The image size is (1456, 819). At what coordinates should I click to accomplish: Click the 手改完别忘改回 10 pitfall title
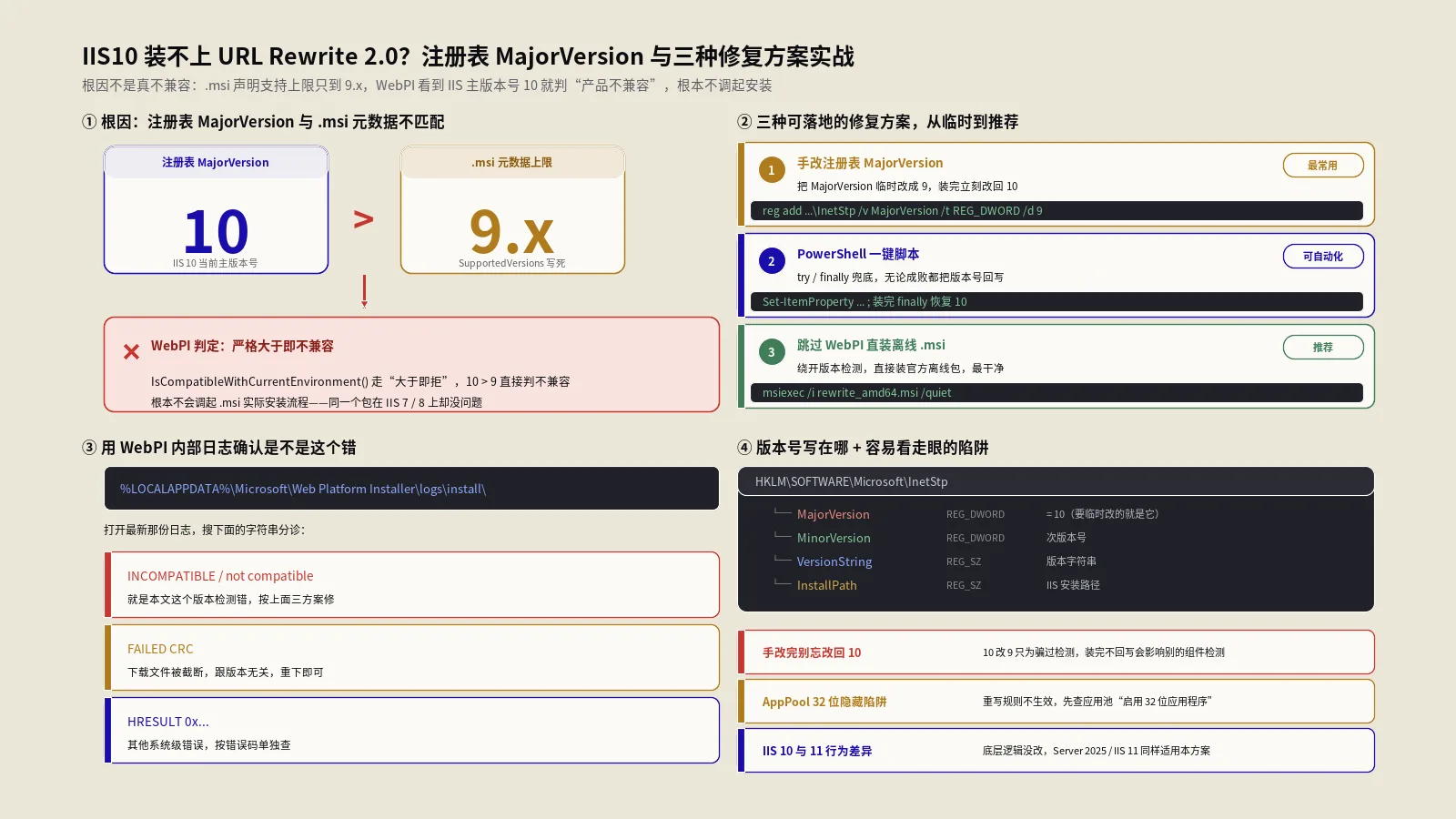click(812, 652)
